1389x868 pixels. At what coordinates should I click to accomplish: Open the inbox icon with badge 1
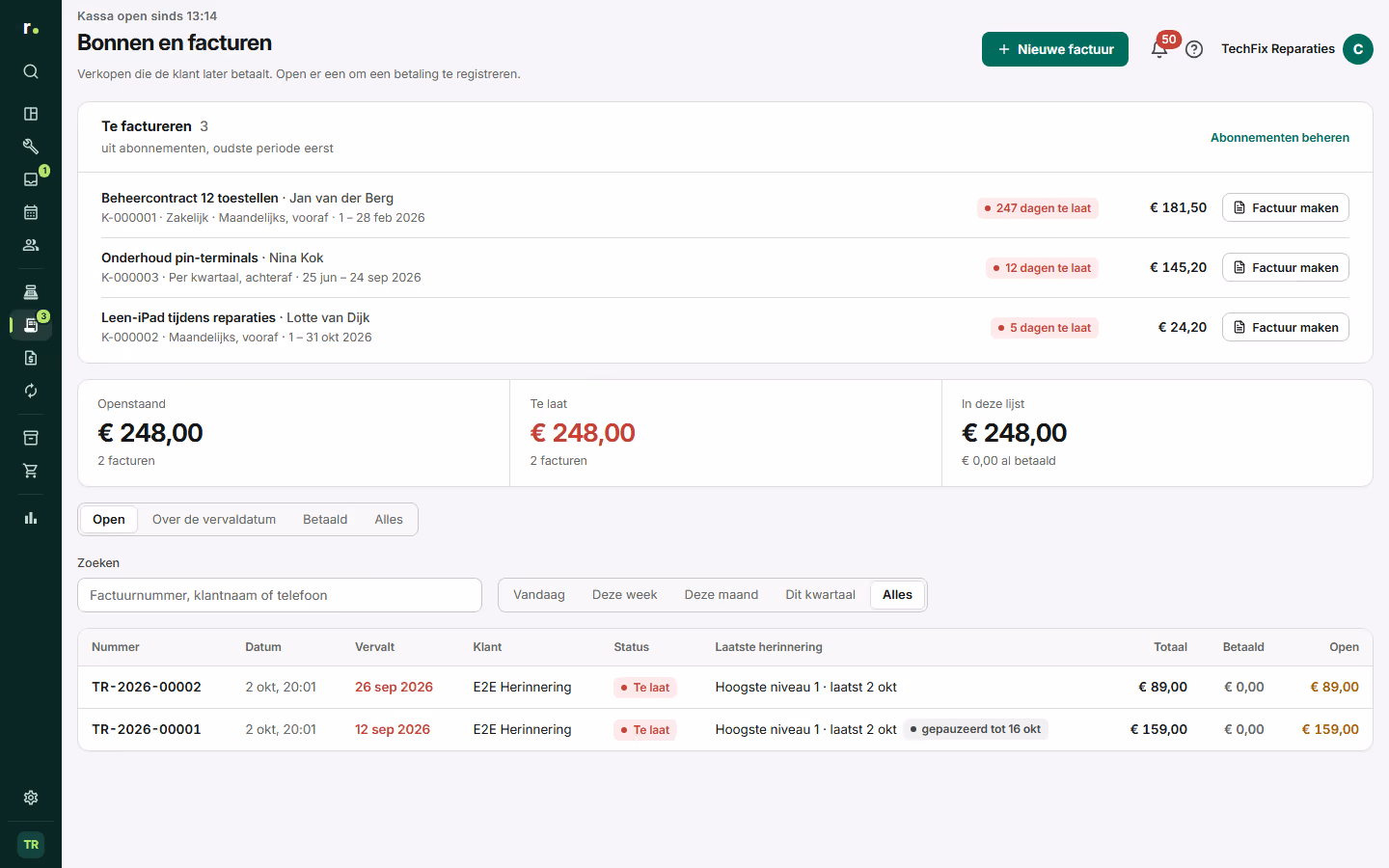tap(31, 179)
